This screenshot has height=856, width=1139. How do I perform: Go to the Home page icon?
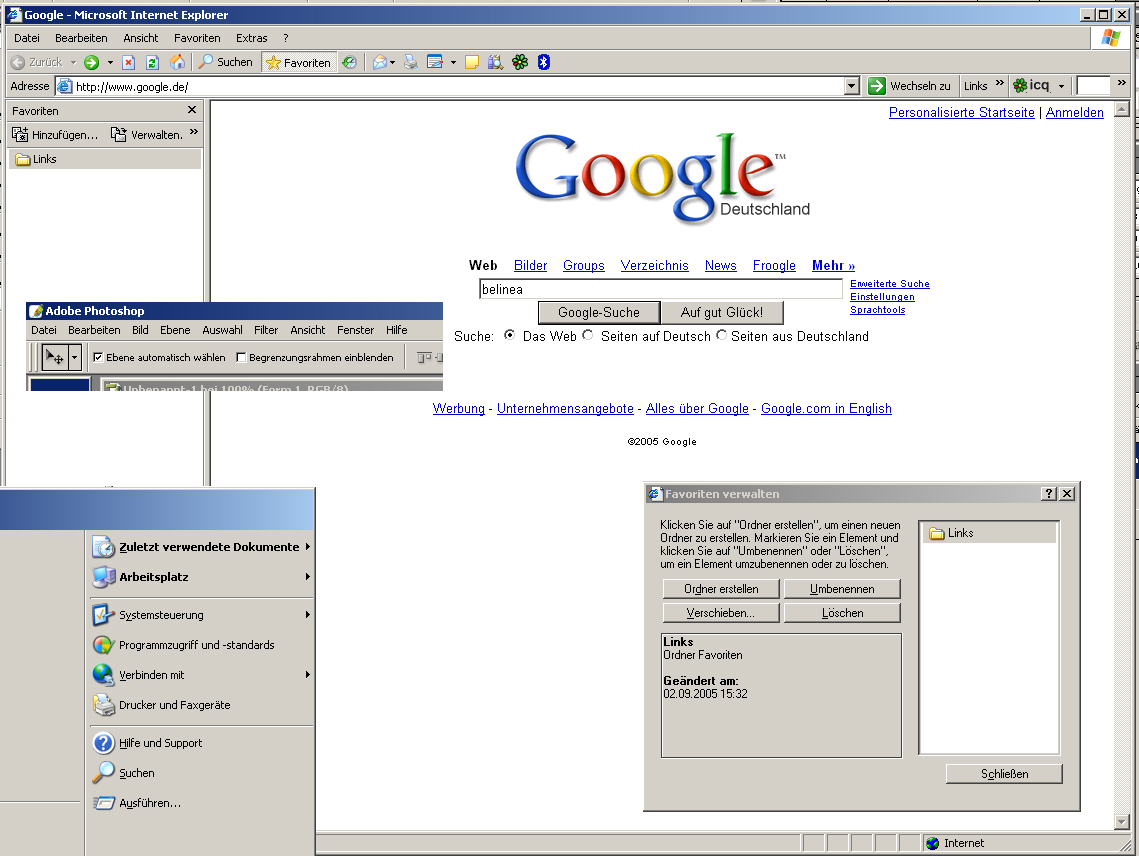[x=177, y=62]
